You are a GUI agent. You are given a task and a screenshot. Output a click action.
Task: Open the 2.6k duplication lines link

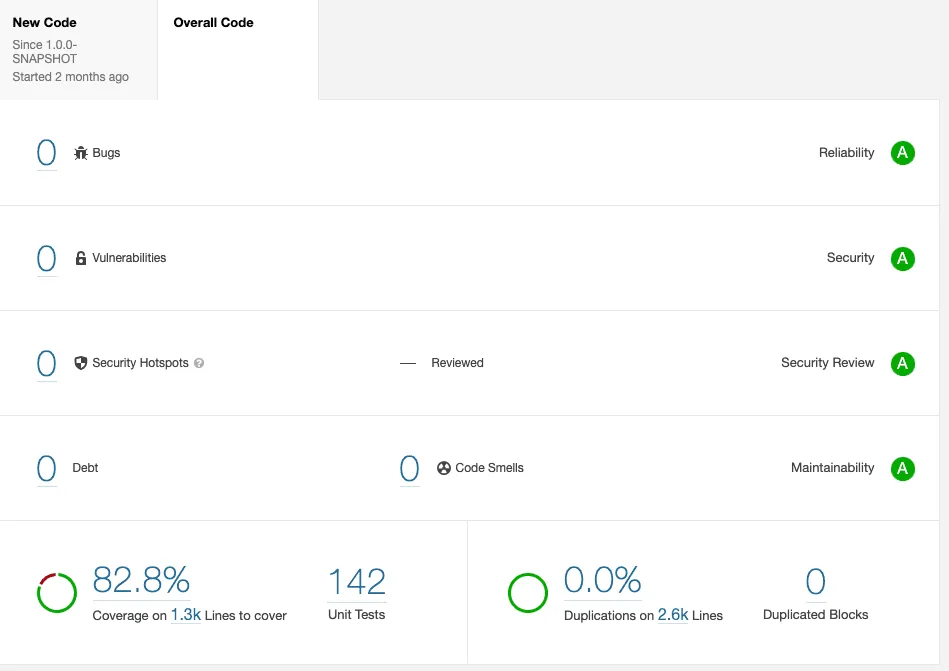click(x=673, y=615)
